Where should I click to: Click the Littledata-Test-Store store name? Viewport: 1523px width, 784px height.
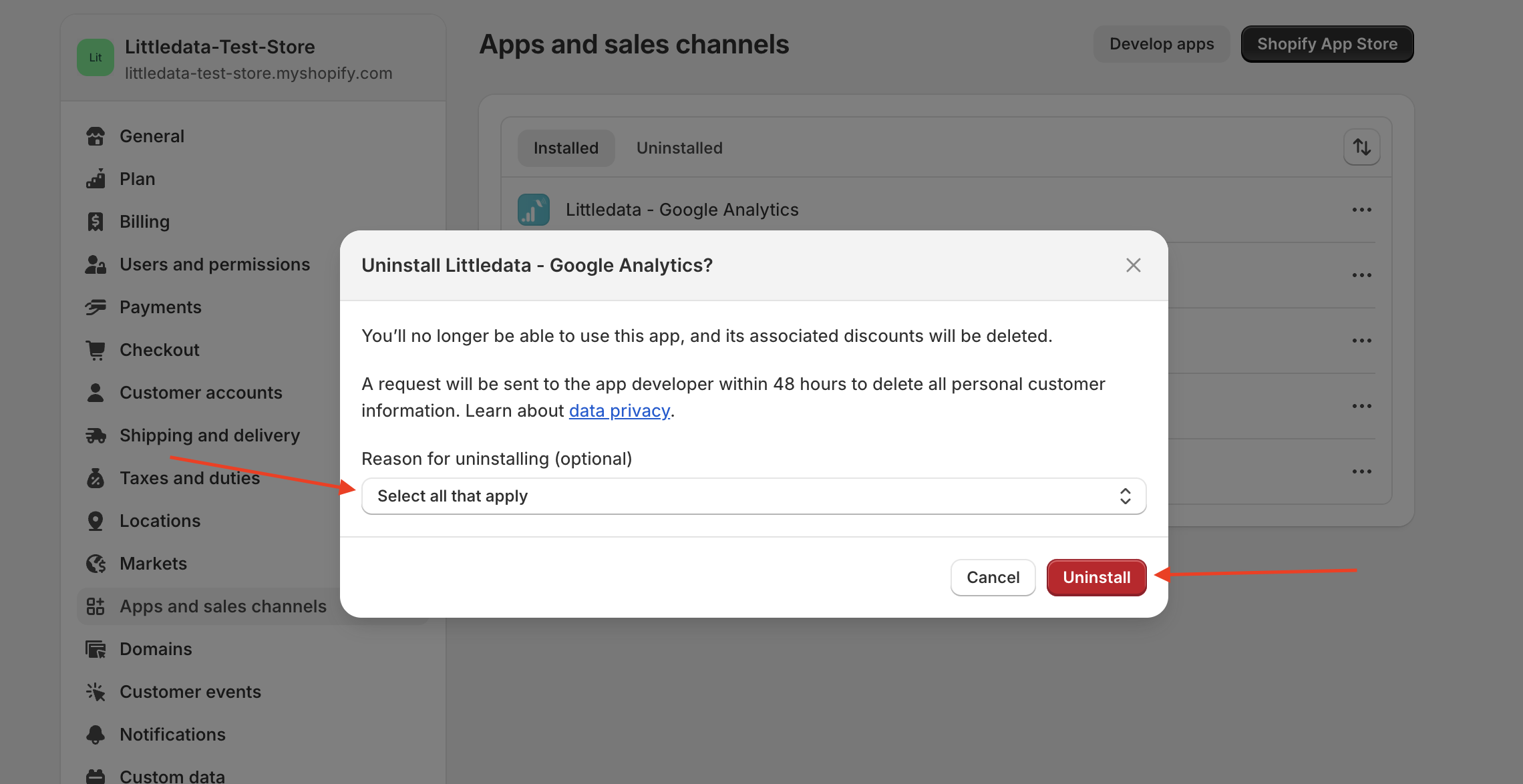pyautogui.click(x=220, y=47)
